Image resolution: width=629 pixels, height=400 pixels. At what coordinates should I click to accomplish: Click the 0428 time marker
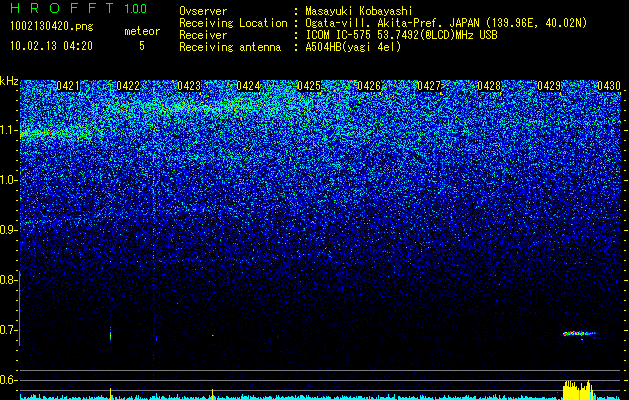(489, 86)
